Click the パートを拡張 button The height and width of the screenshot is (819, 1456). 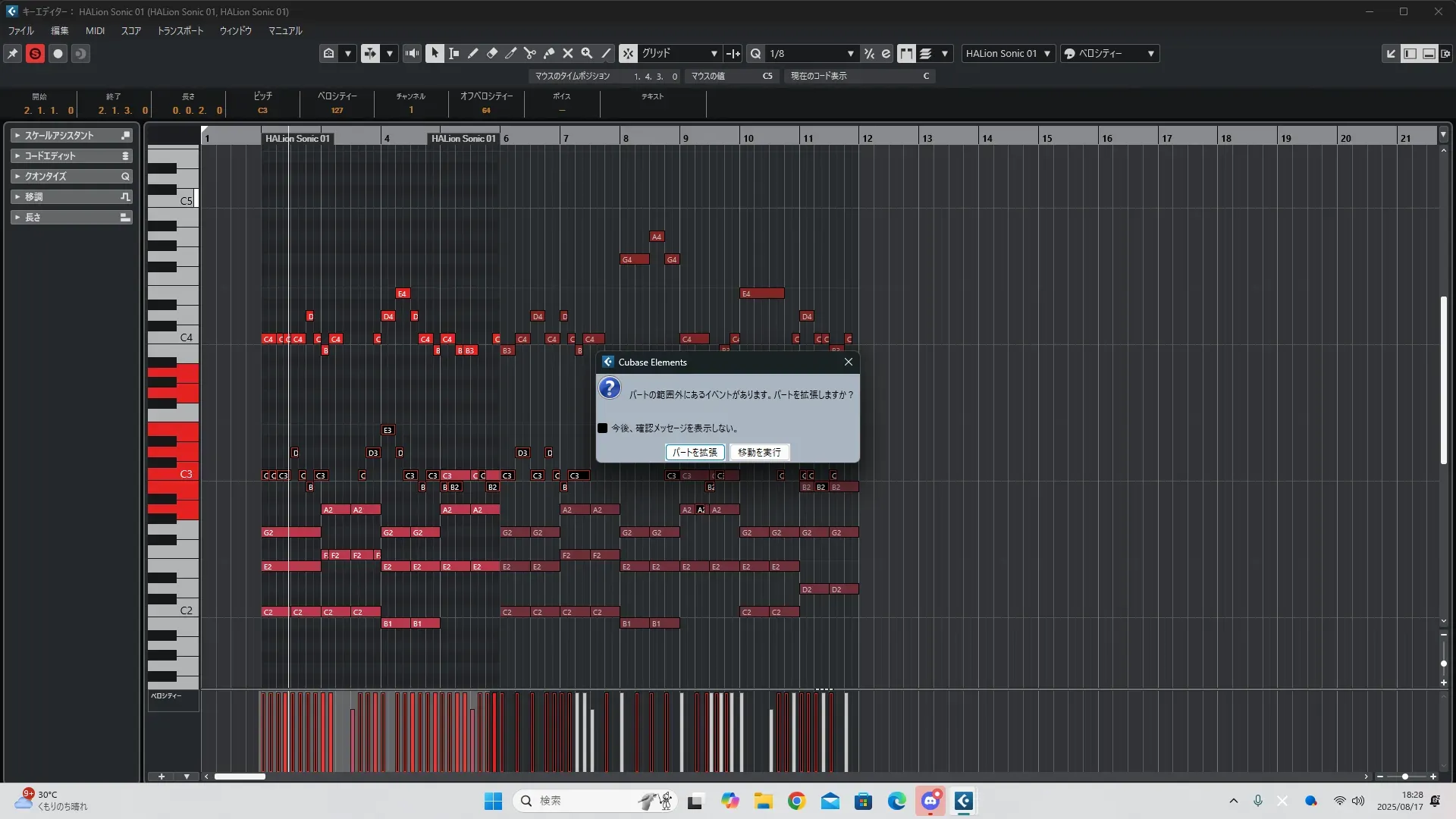click(695, 453)
